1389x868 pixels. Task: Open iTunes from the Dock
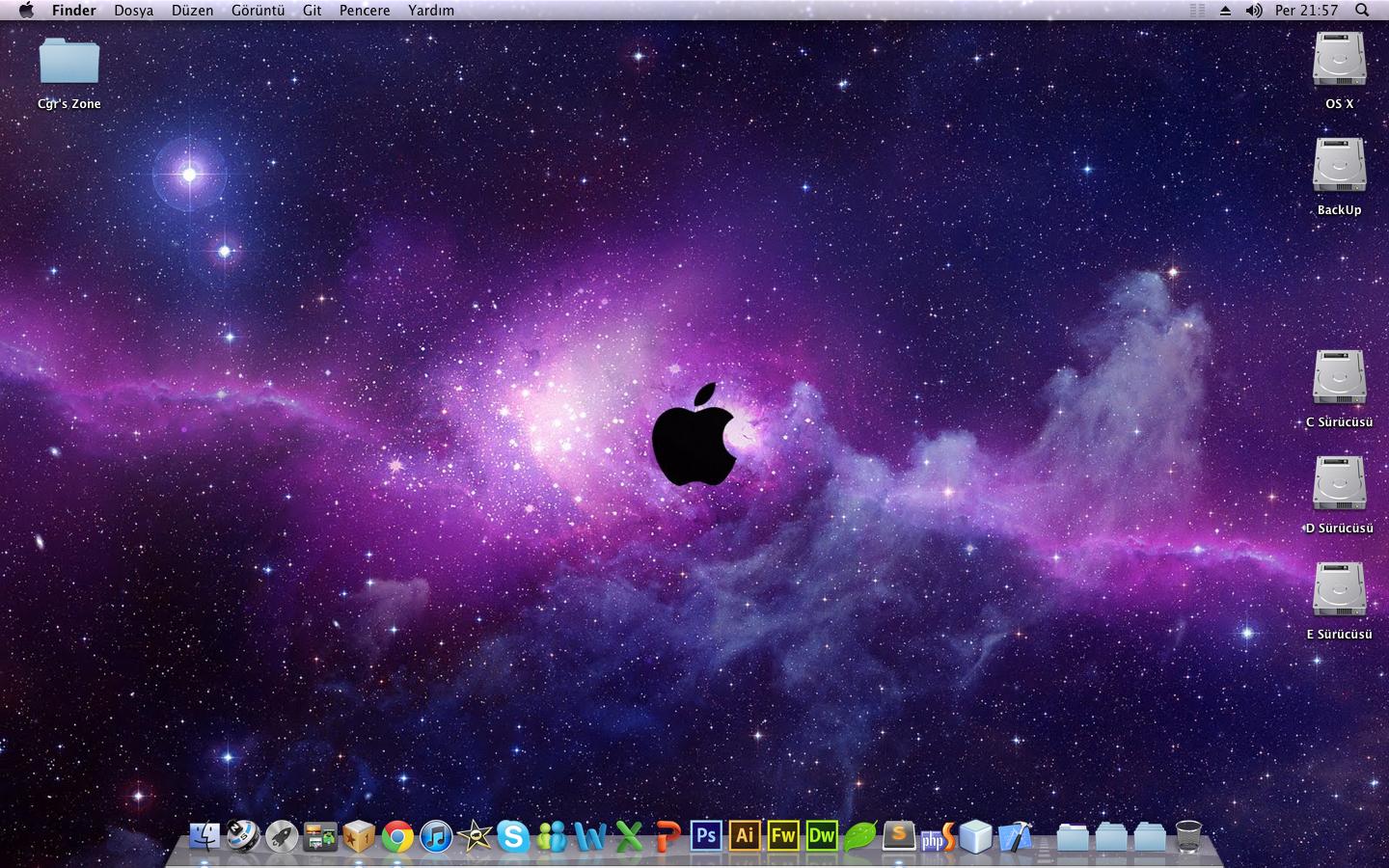click(x=436, y=836)
